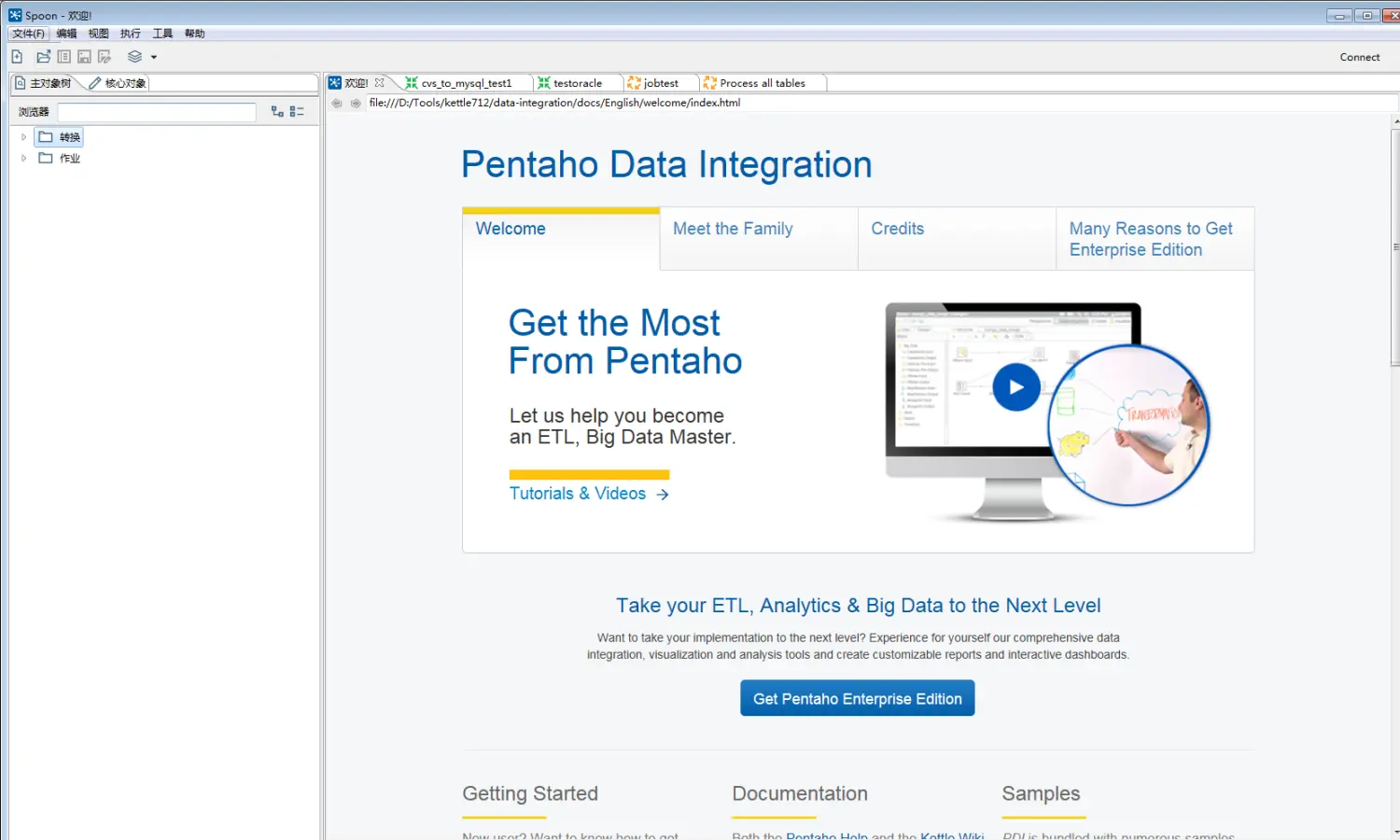Click the perspectives layers icon
This screenshot has height=840, width=1400.
[x=134, y=57]
